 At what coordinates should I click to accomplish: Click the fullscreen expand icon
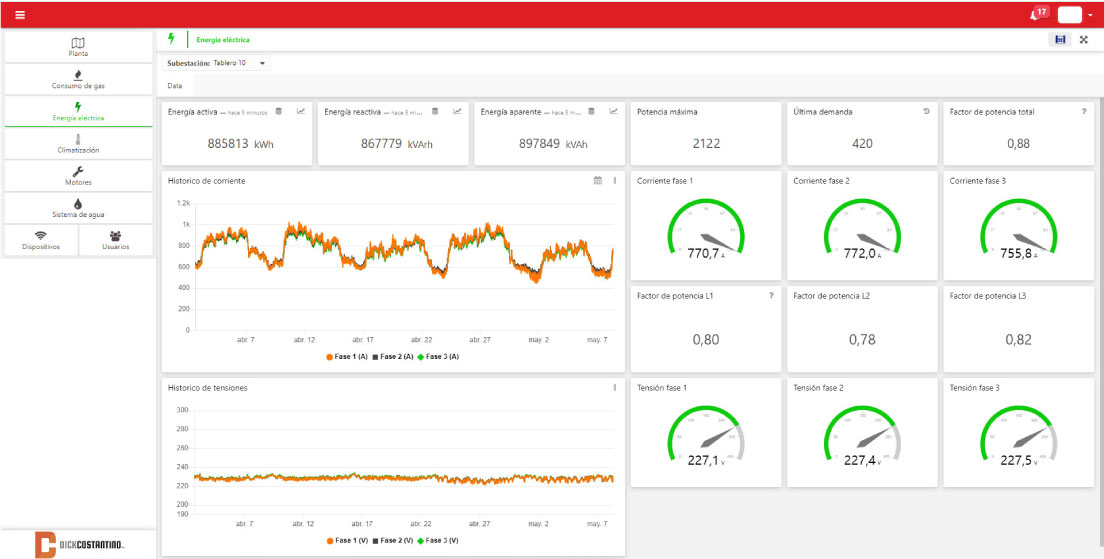(1084, 39)
